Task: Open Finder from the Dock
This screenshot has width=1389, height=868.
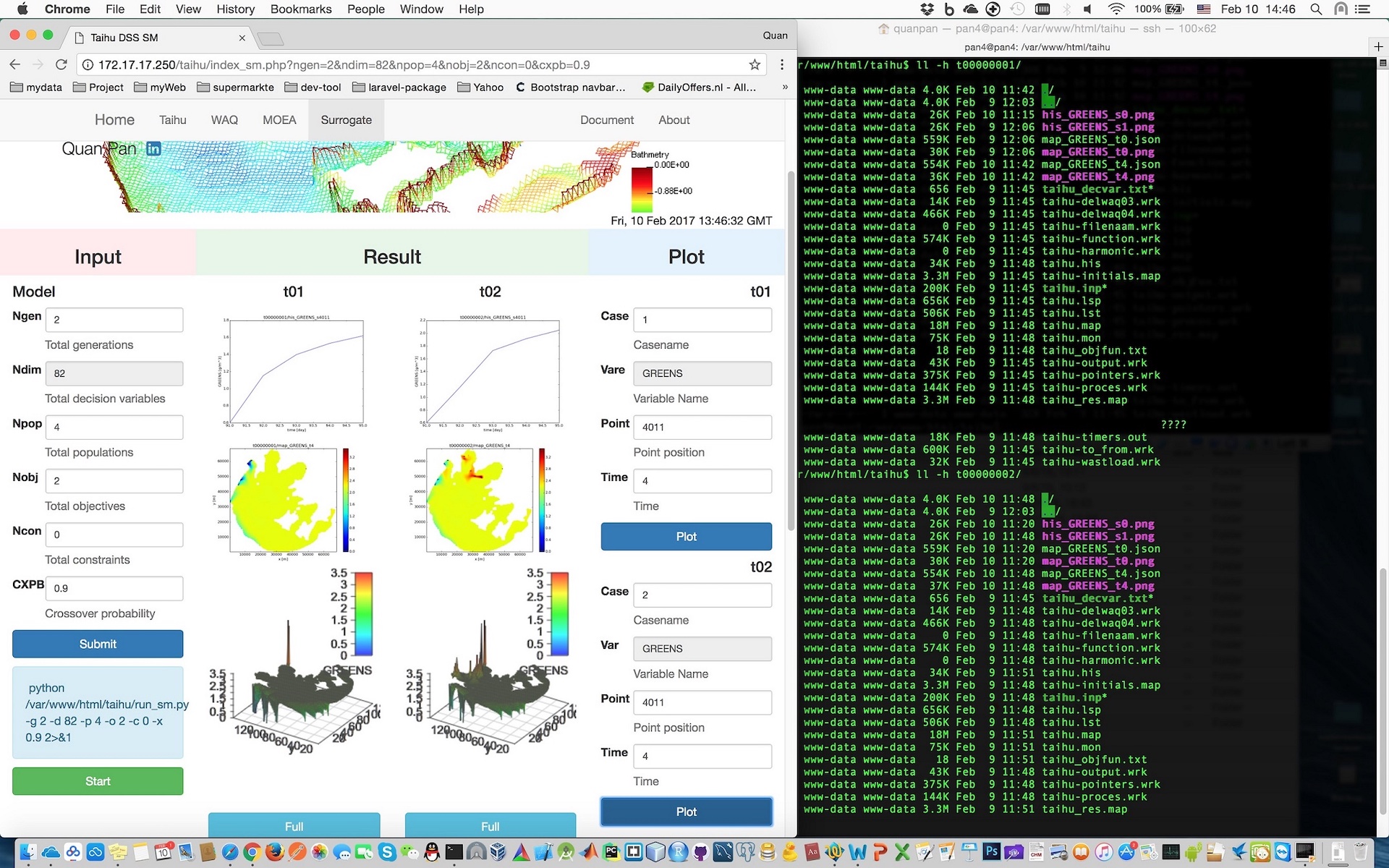Action: [27, 852]
